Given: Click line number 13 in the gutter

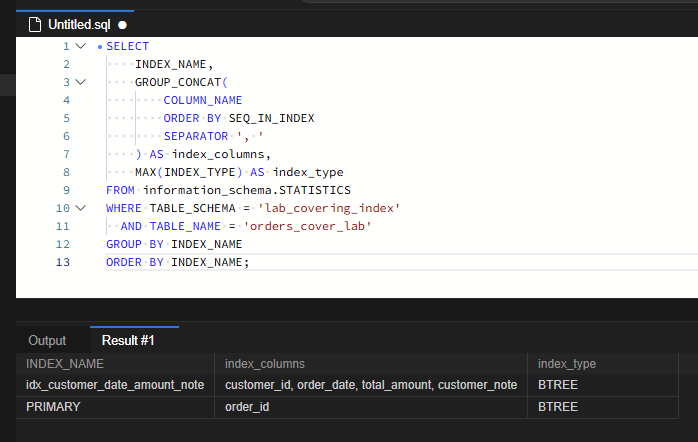Looking at the screenshot, I should (x=63, y=262).
